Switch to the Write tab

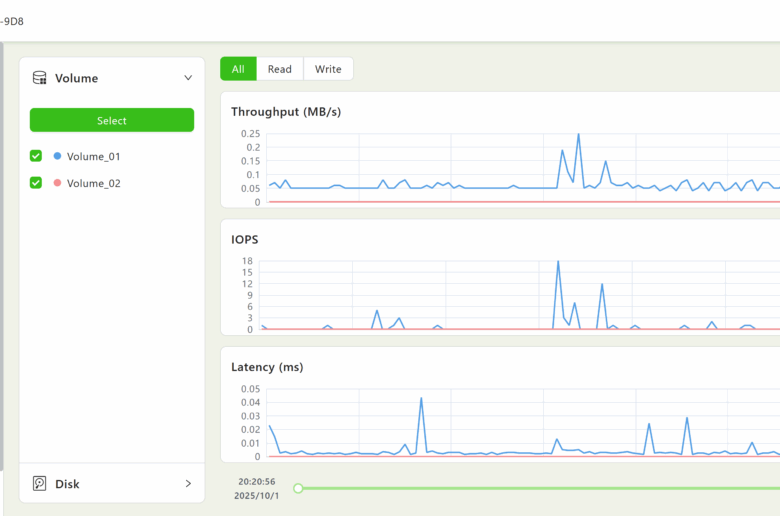[328, 69]
